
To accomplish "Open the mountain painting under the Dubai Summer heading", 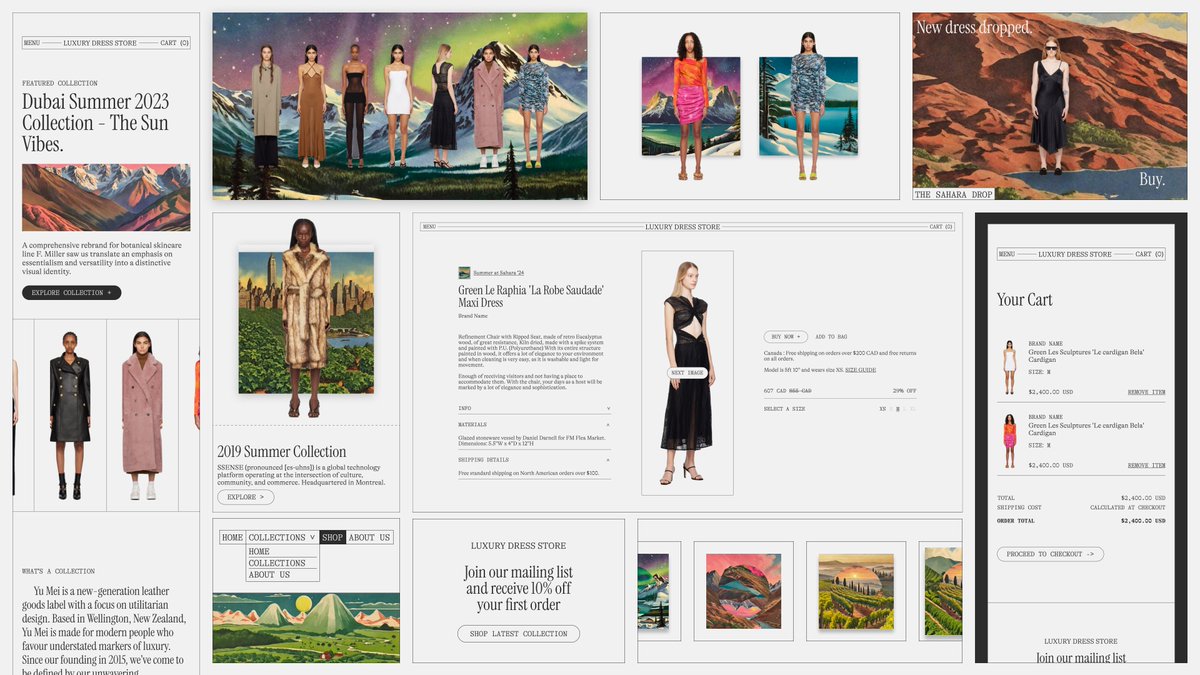I will click(106, 198).
